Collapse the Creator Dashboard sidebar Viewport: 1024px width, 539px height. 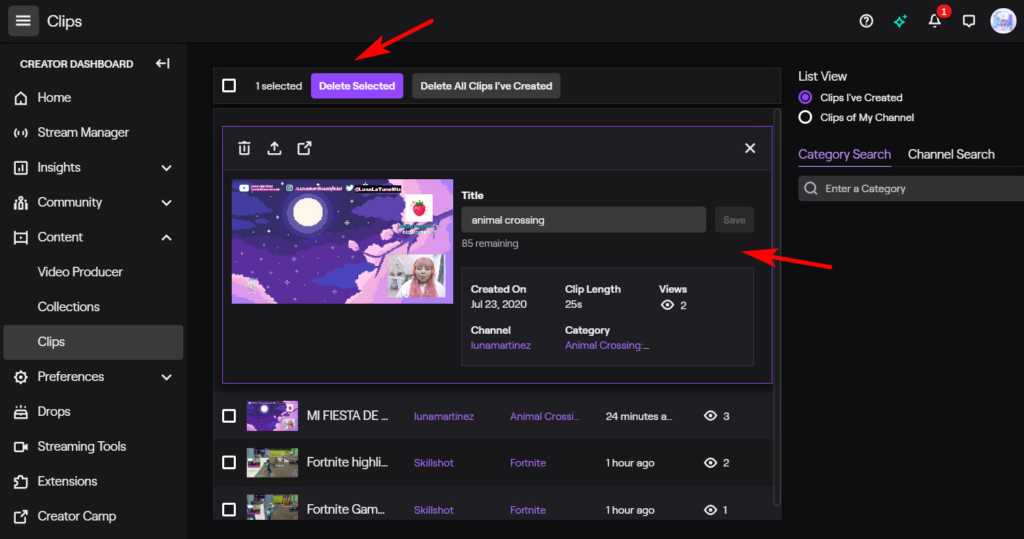click(163, 63)
